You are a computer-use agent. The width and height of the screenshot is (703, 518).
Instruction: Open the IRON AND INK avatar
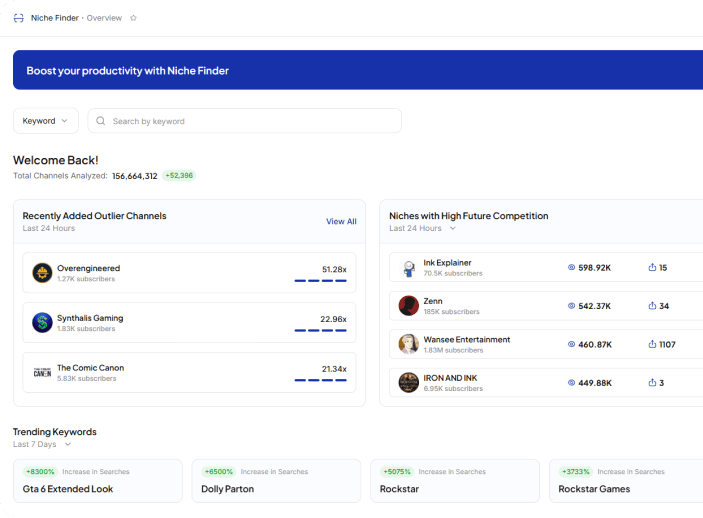tap(408, 383)
